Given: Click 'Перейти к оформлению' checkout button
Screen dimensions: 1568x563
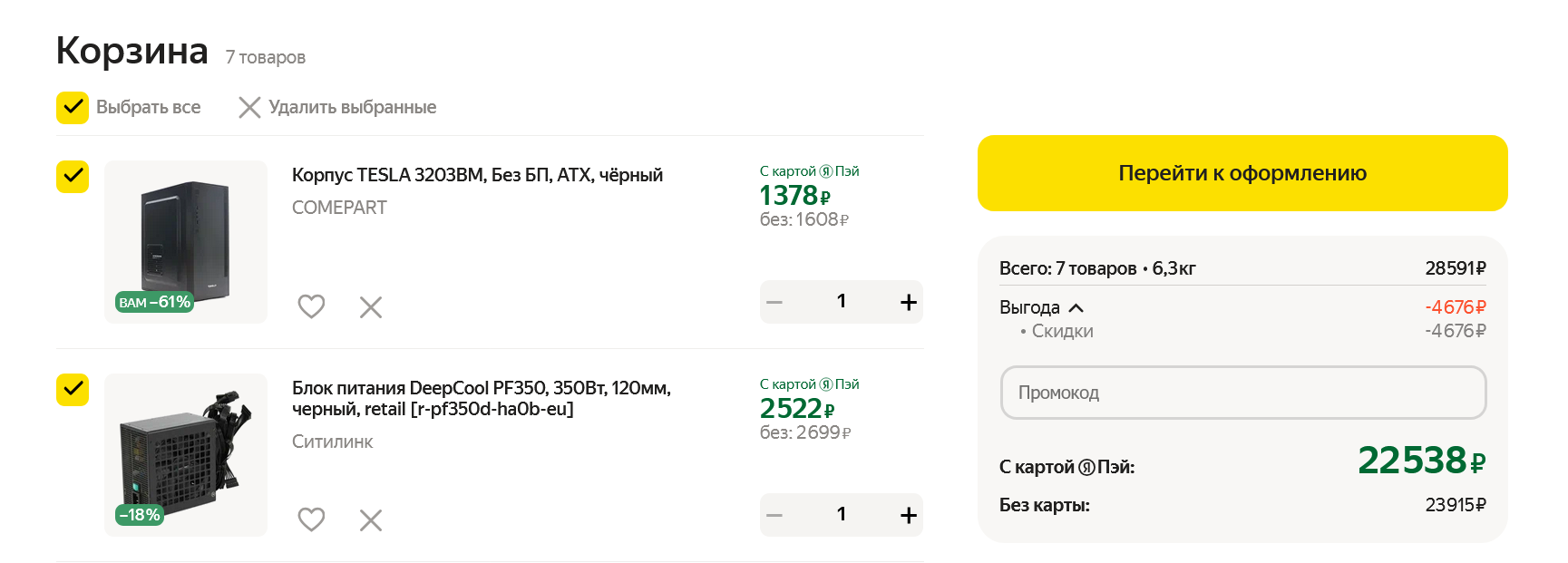Looking at the screenshot, I should (x=1242, y=173).
